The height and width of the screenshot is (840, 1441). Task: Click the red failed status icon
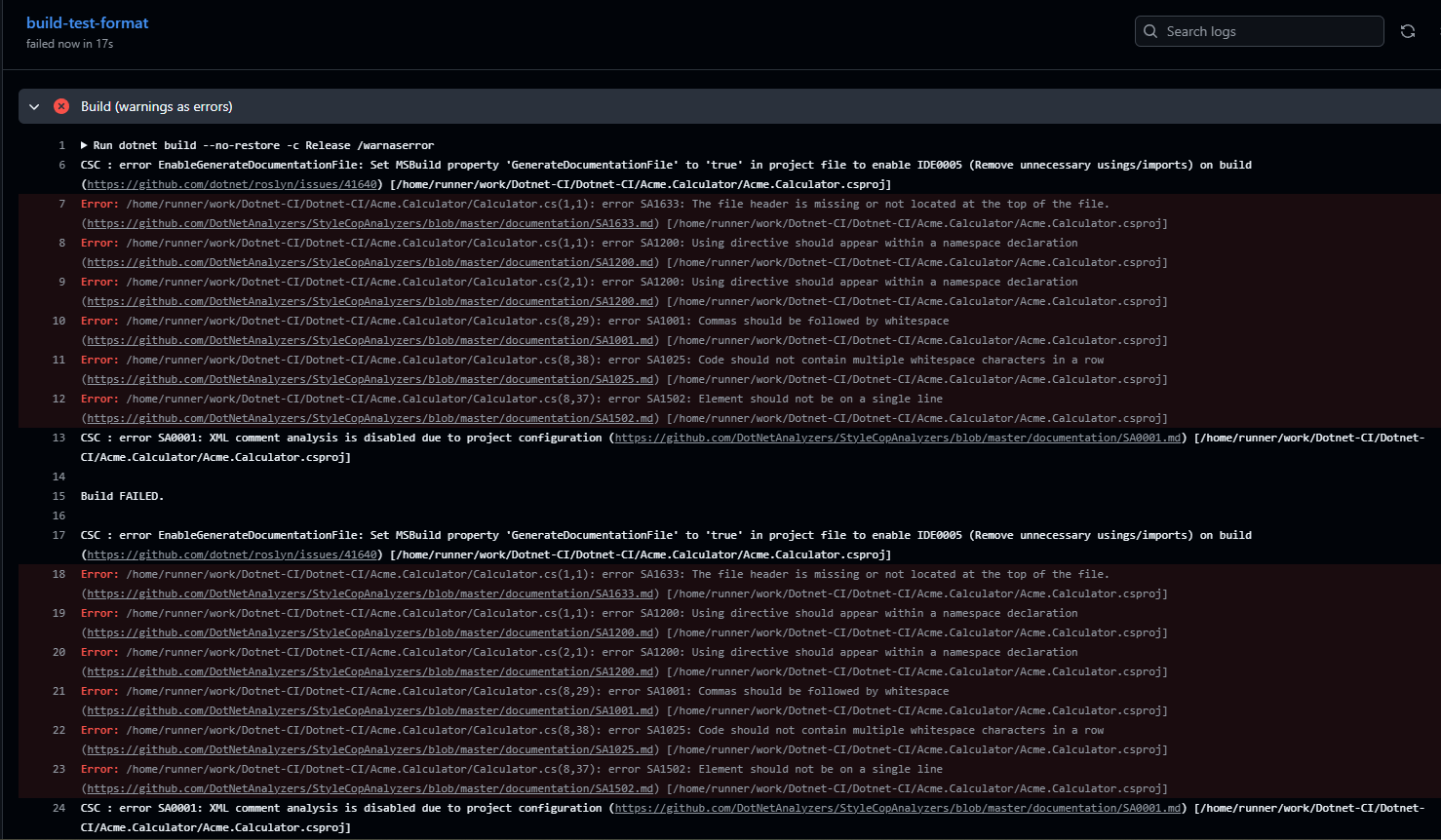point(61,106)
